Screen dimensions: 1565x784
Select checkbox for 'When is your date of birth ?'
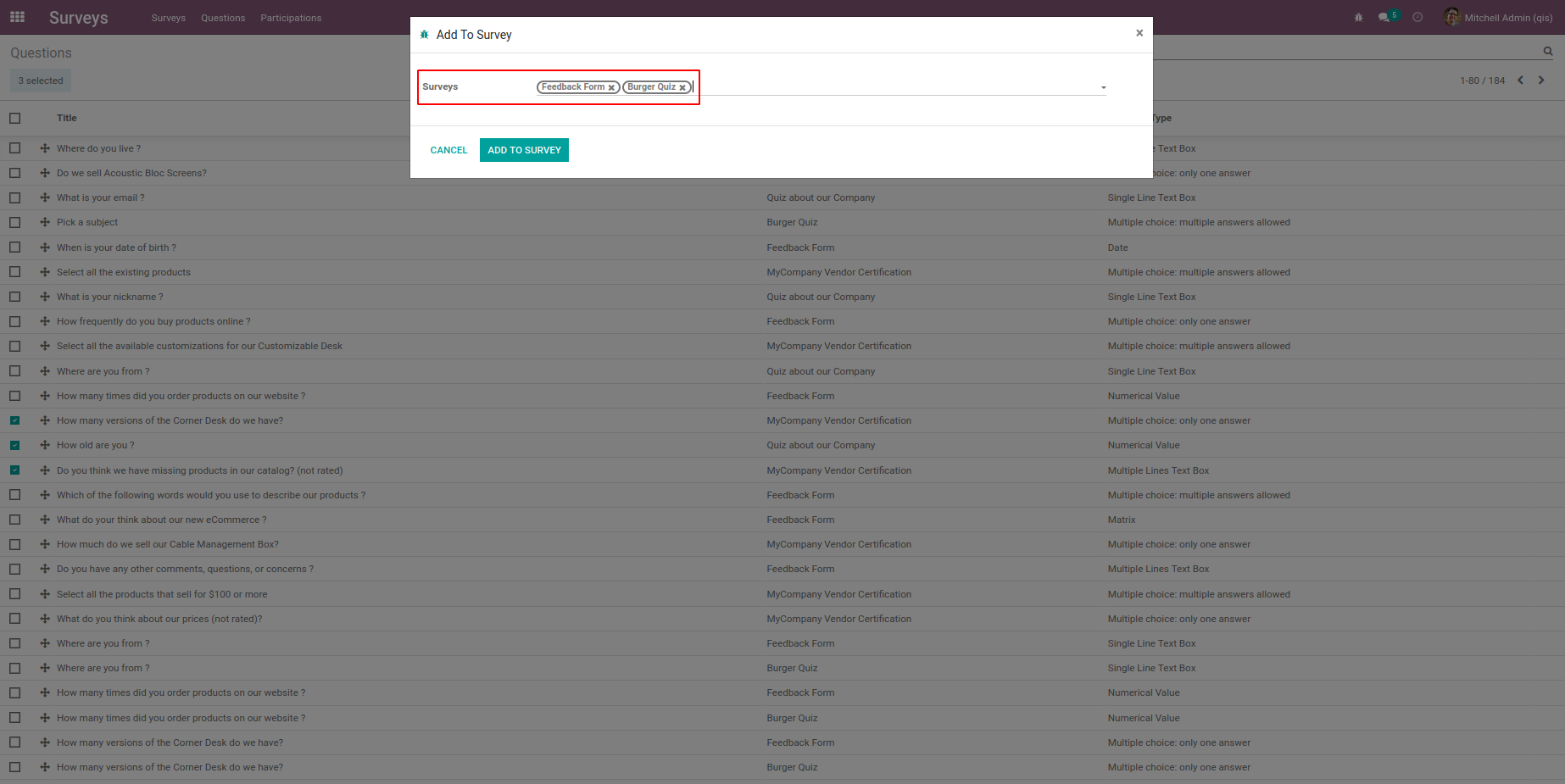(x=15, y=247)
